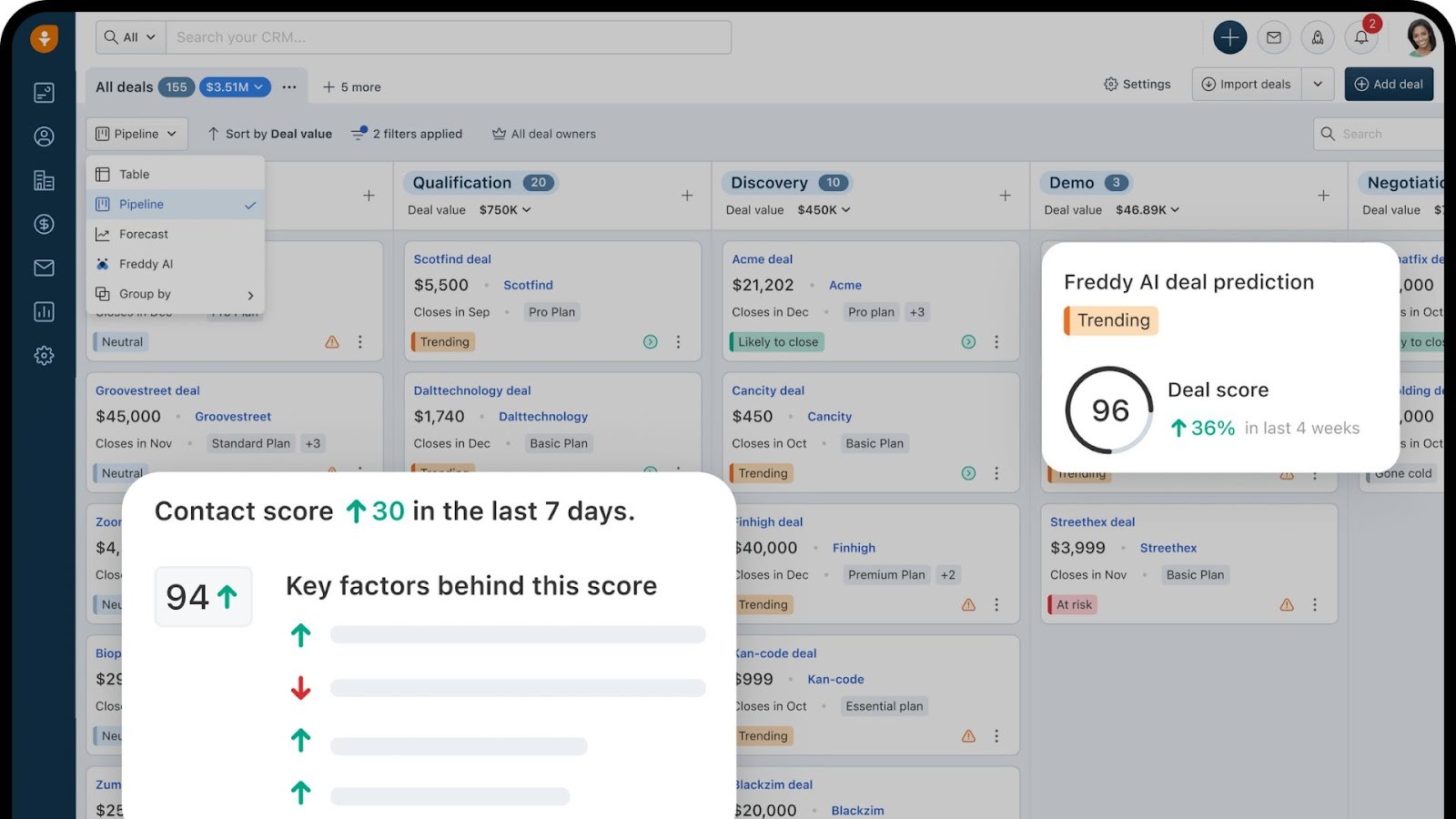Open Deals using the dollar sidebar icon
Screen dimensions: 1456x819
[x=43, y=224]
